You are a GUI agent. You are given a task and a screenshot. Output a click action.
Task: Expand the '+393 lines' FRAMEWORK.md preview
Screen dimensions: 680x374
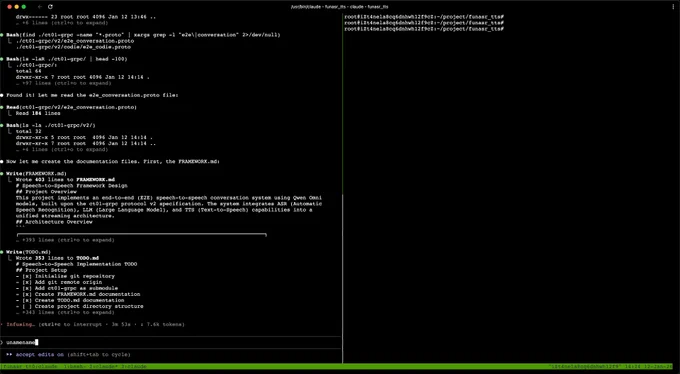click(x=65, y=240)
